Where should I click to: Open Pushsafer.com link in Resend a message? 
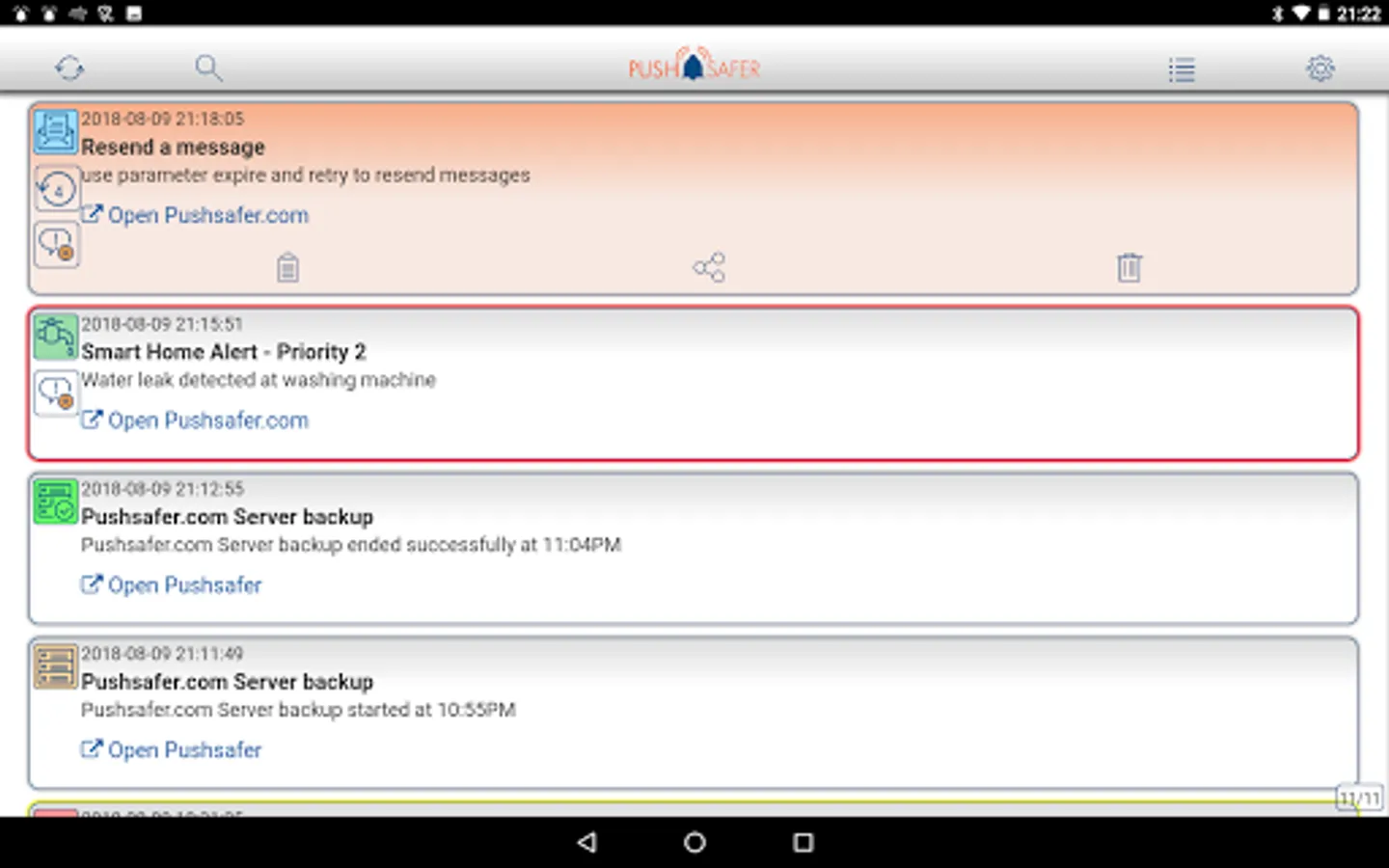click(195, 215)
